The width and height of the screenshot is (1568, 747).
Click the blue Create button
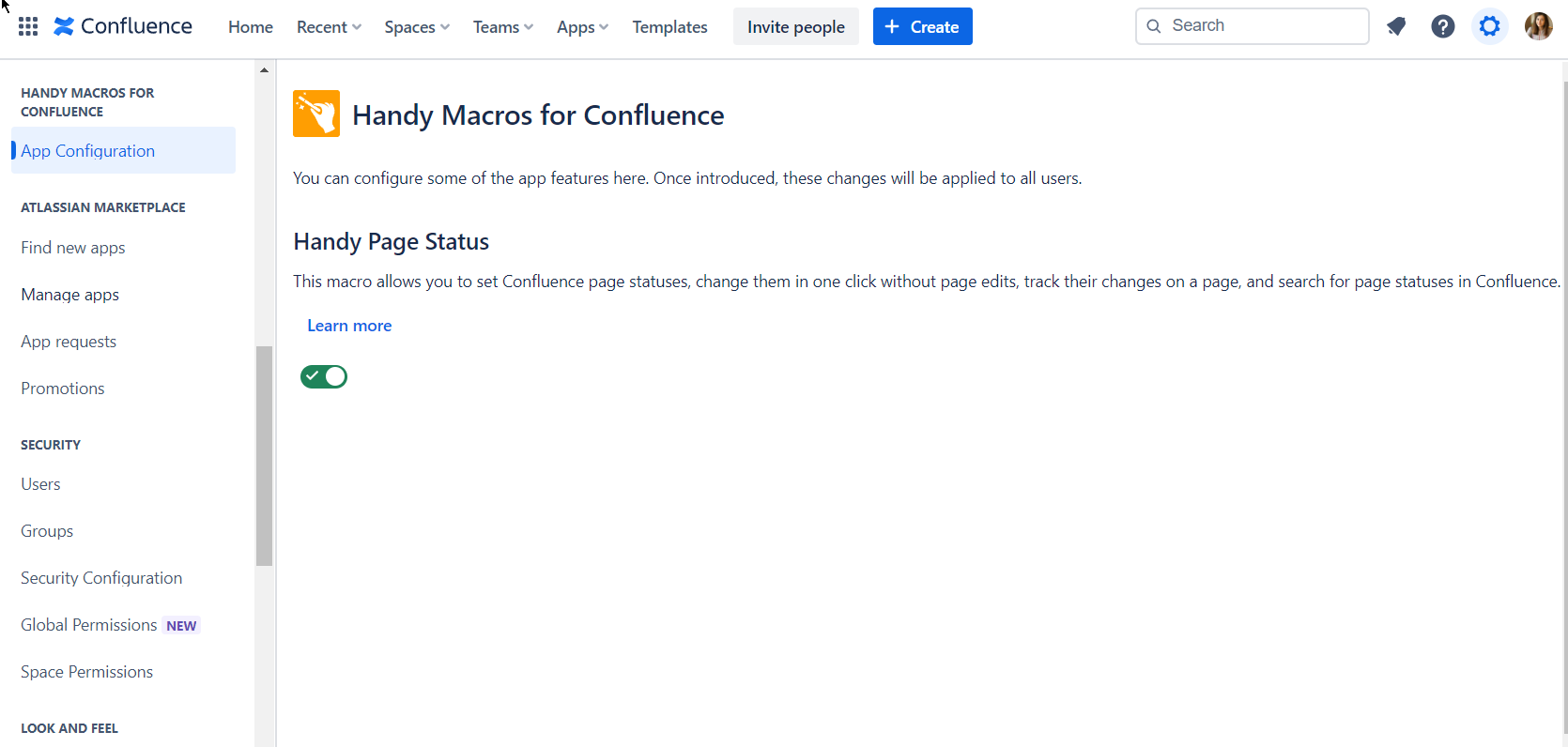(923, 26)
